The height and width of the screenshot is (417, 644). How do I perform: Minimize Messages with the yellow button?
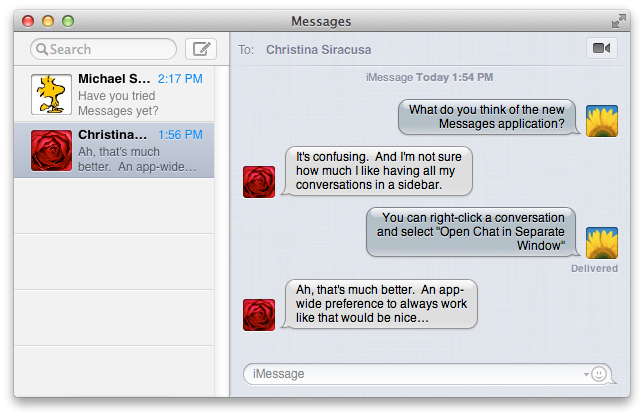[x=48, y=21]
